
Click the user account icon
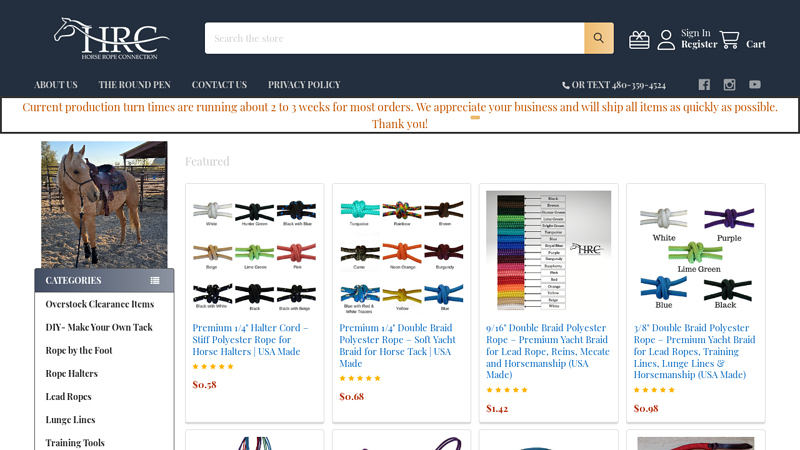coord(666,40)
